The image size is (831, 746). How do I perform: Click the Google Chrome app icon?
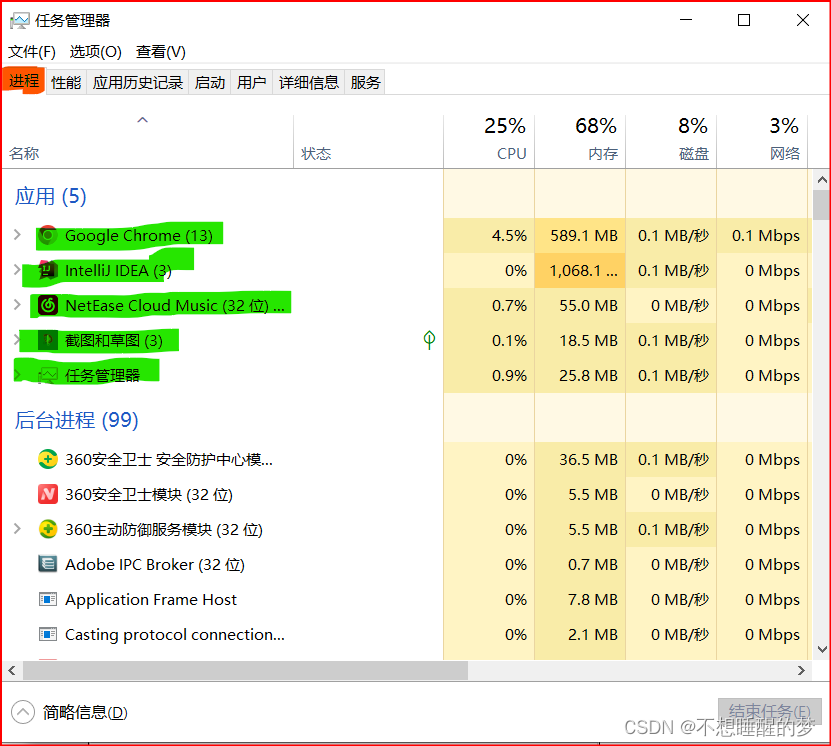tap(48, 235)
